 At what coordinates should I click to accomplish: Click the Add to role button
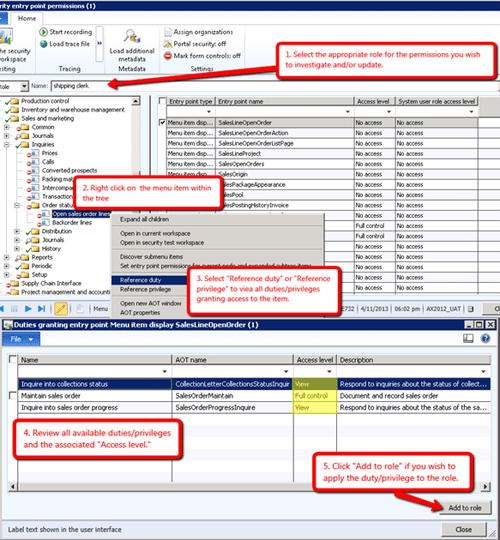point(465,508)
